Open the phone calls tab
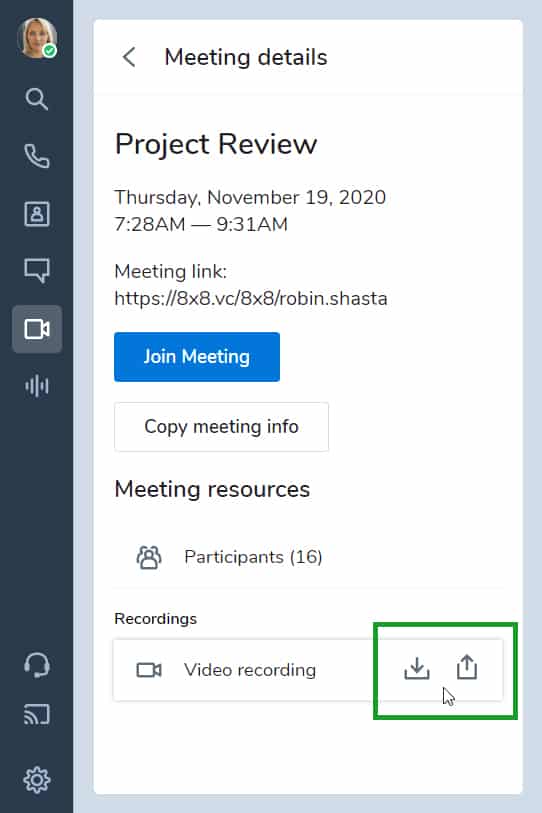Image resolution: width=542 pixels, height=813 pixels. pyautogui.click(x=37, y=156)
